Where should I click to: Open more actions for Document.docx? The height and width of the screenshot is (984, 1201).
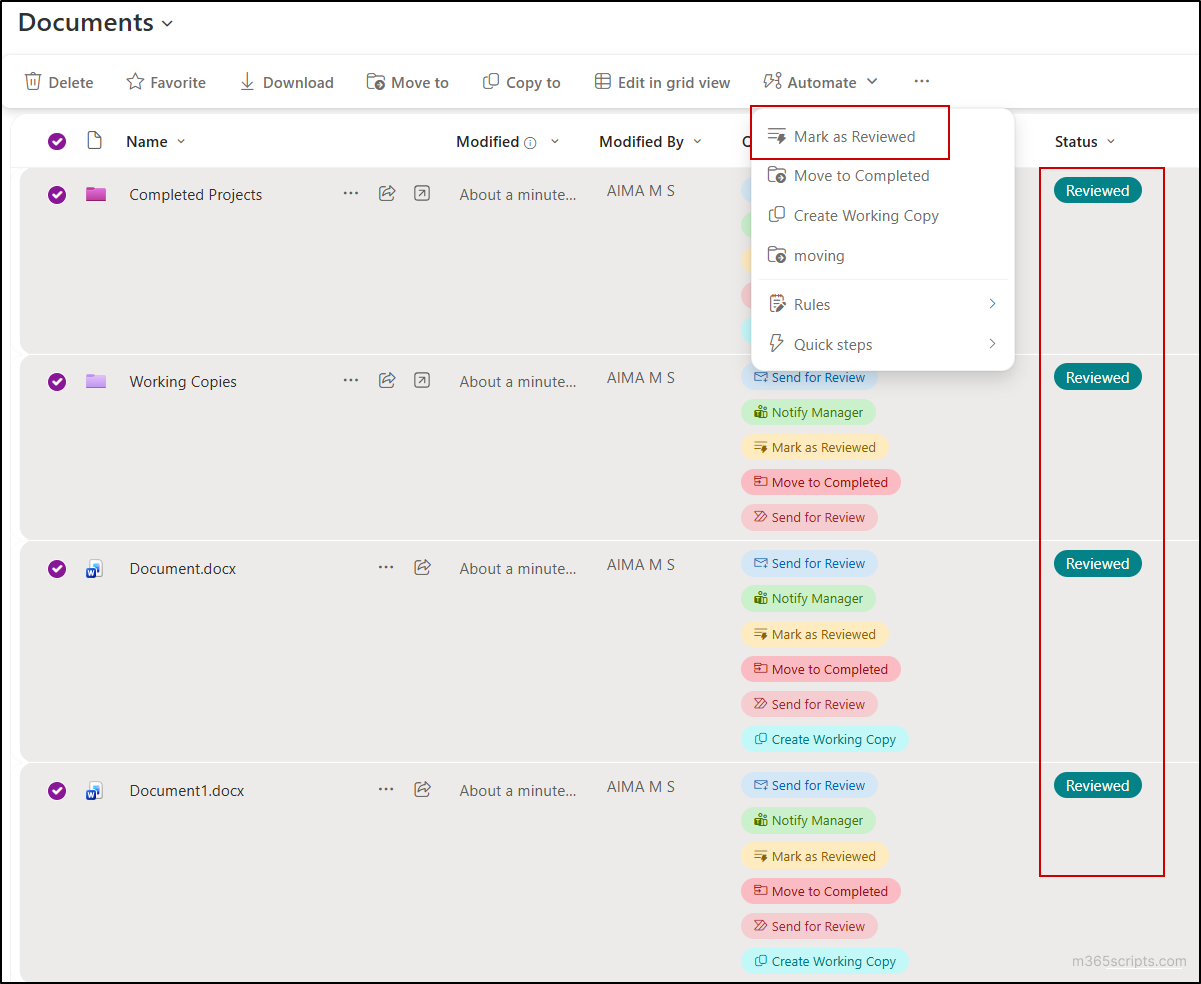coord(386,567)
